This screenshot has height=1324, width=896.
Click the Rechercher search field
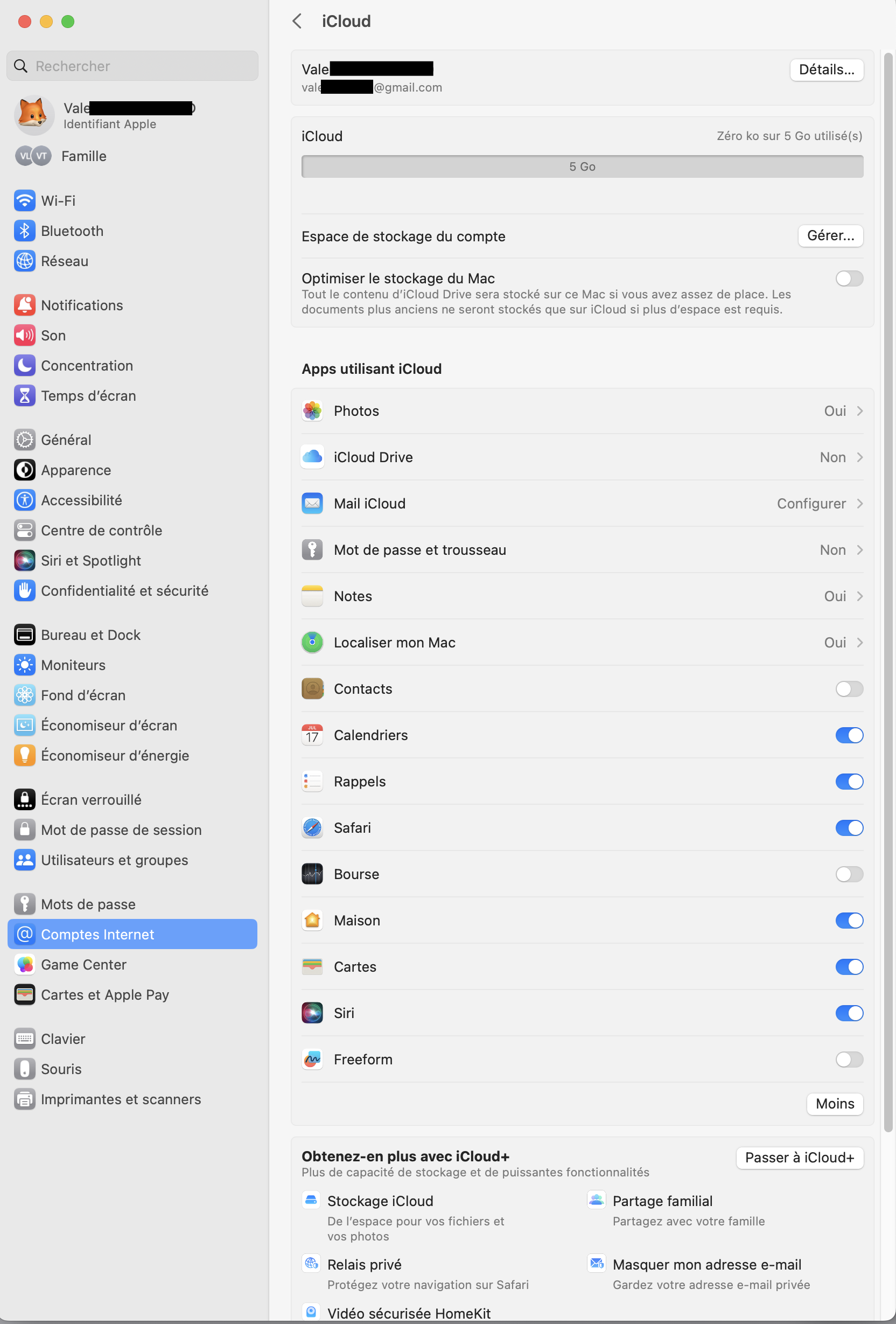132,66
